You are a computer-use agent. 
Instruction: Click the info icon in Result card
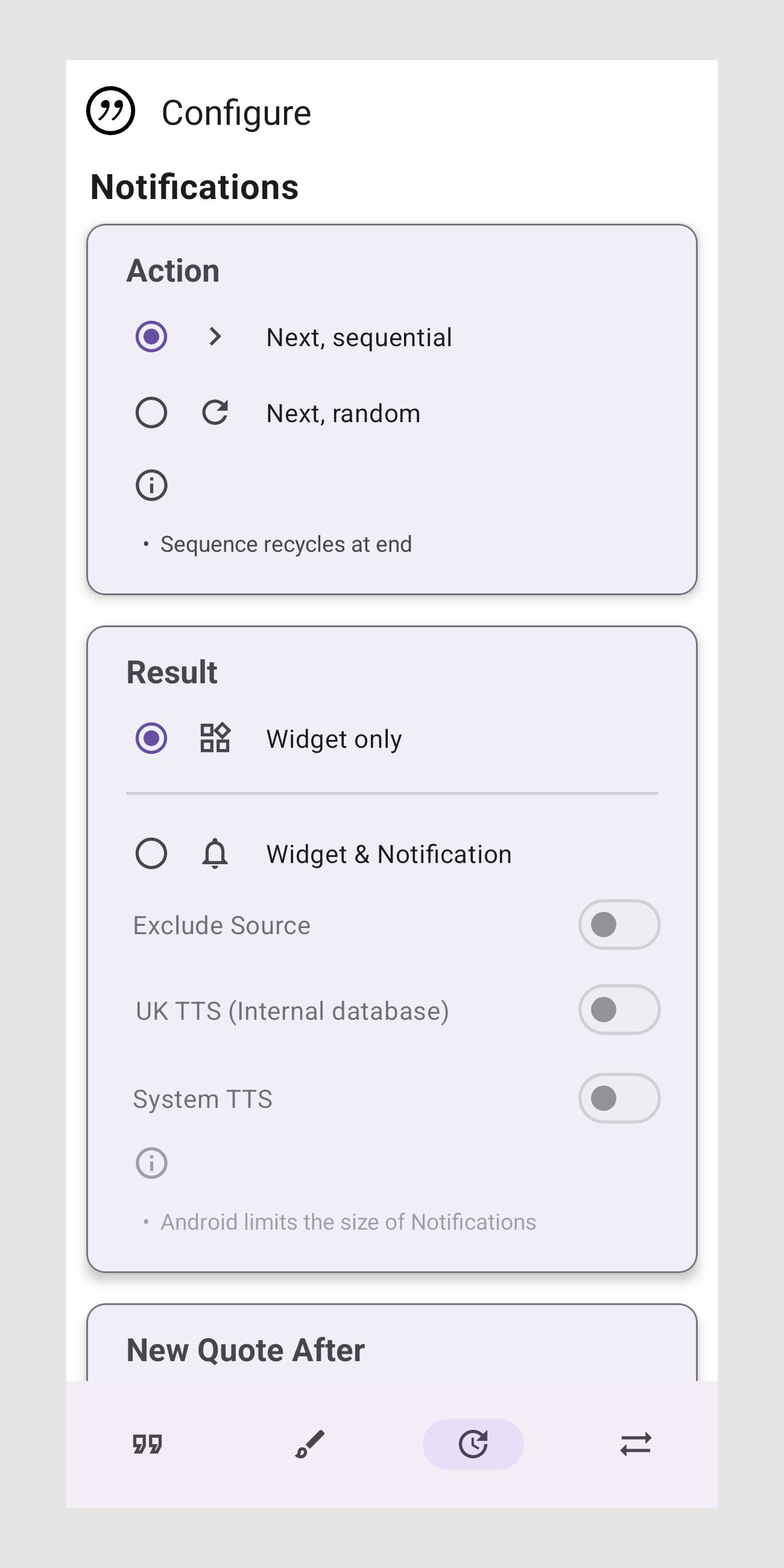pyautogui.click(x=151, y=1163)
